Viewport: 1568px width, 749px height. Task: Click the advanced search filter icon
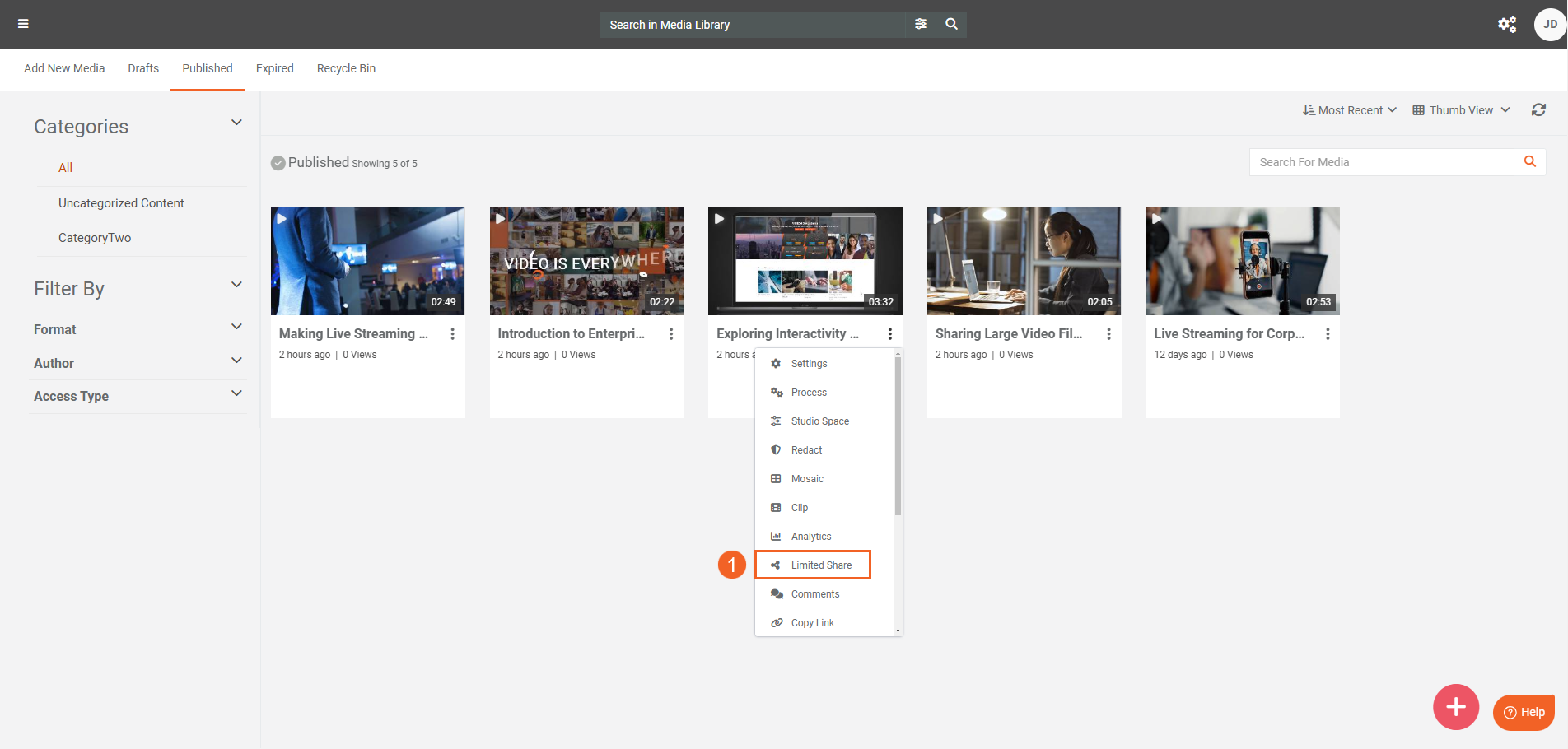tap(921, 24)
